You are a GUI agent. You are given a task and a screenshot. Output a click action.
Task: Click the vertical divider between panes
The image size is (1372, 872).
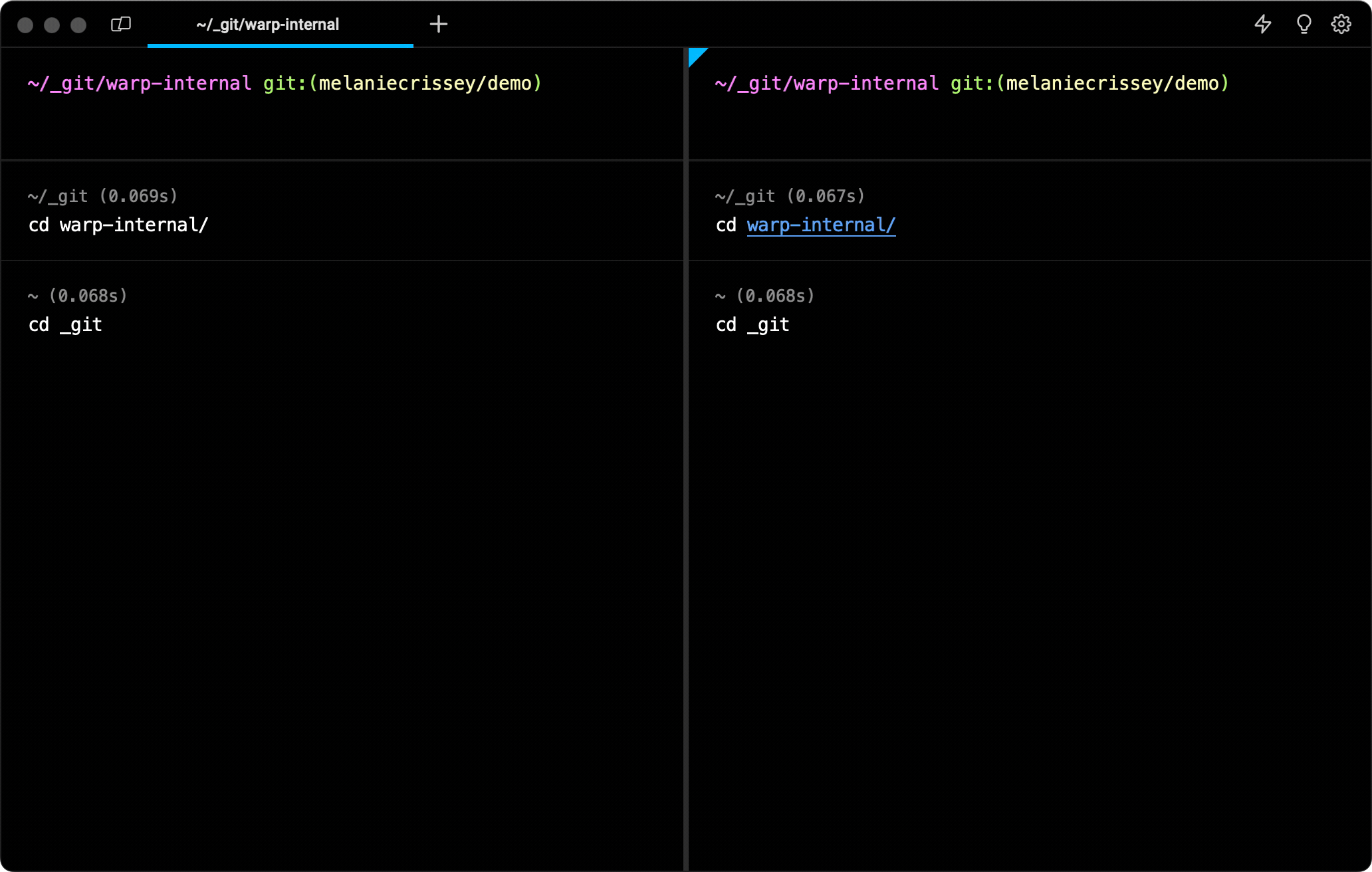(685, 465)
